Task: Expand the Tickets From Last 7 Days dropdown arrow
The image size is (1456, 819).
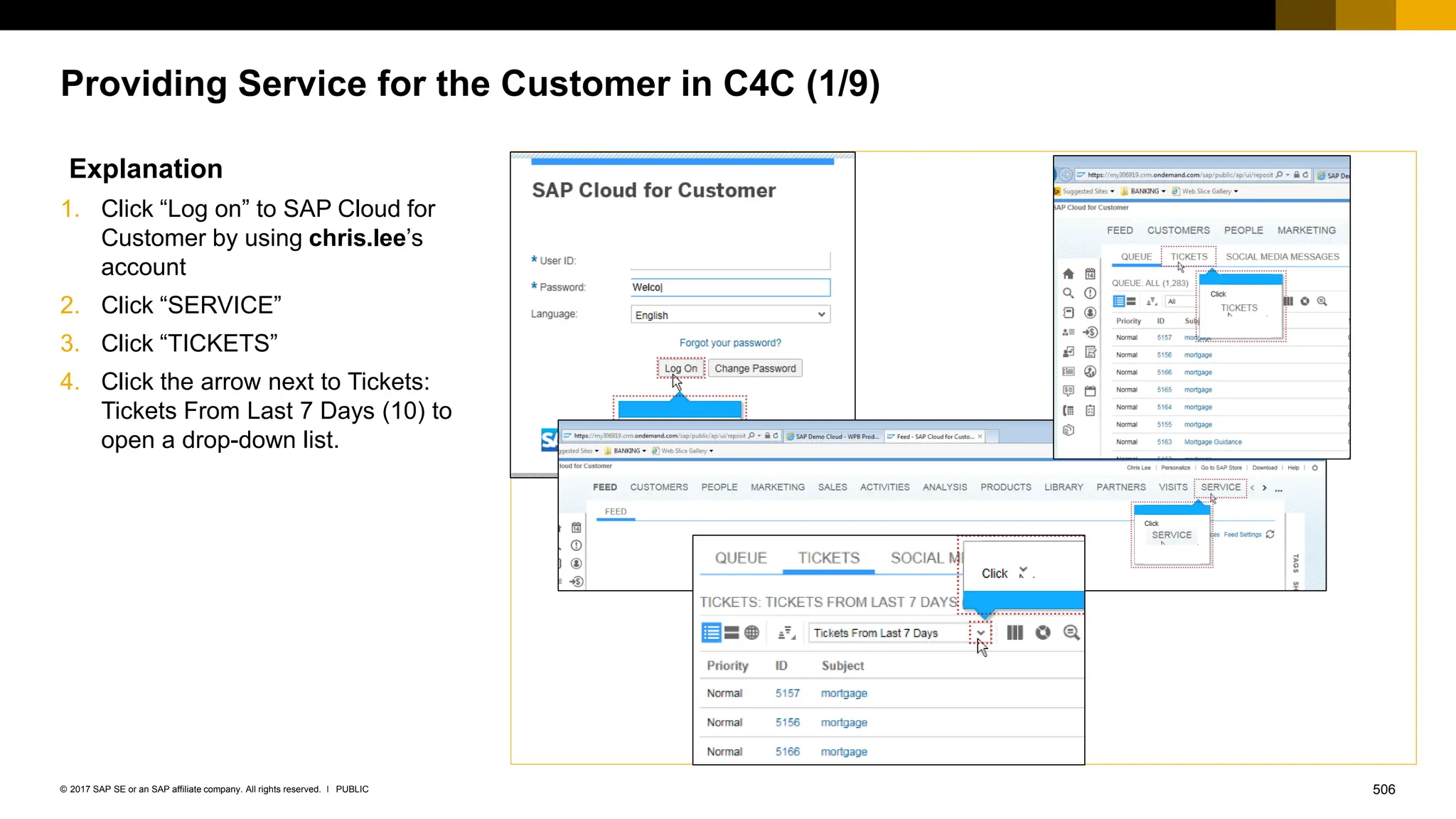Action: [980, 633]
